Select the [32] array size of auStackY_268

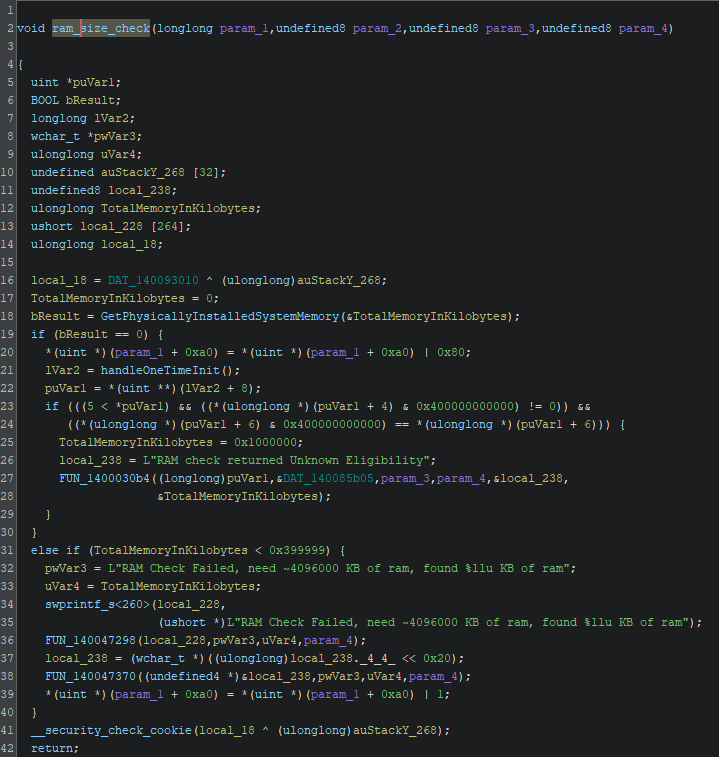pyautogui.click(x=206, y=172)
